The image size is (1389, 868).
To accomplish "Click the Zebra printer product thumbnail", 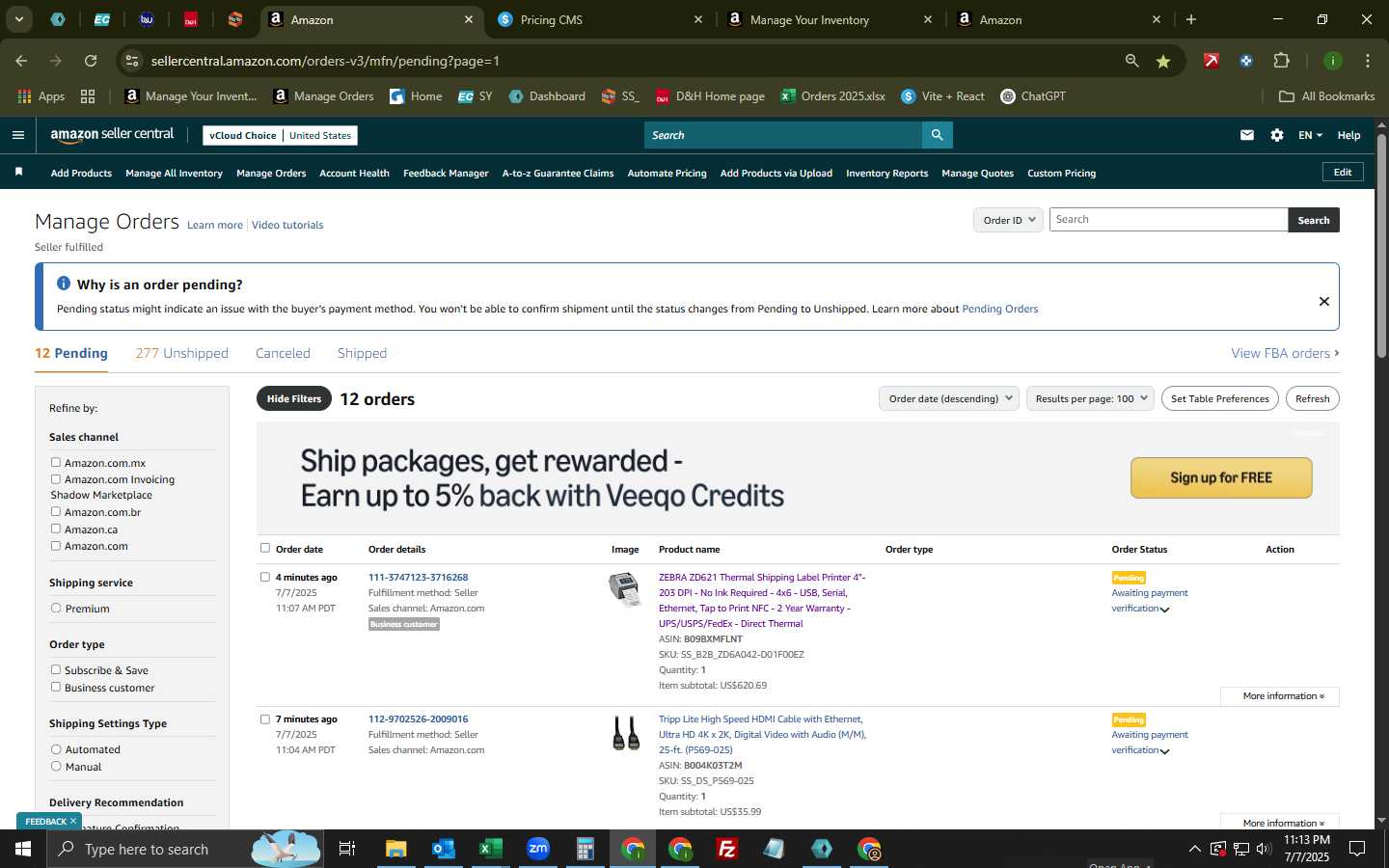I will pos(625,589).
